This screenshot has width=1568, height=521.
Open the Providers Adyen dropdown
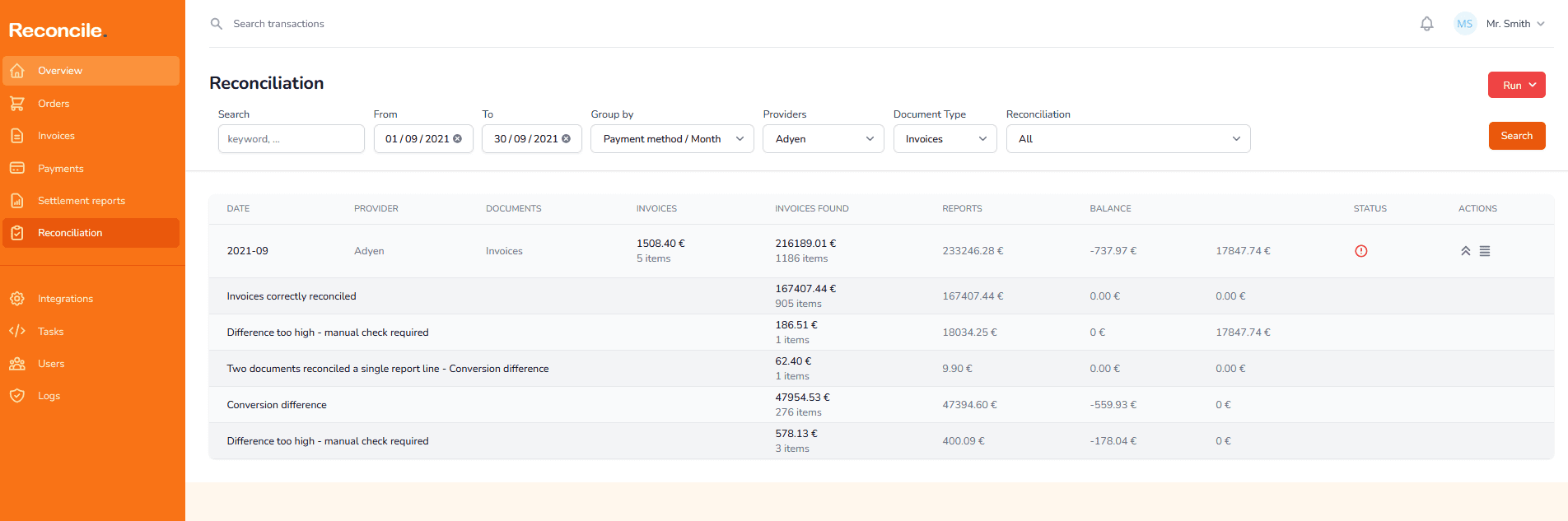click(x=824, y=139)
